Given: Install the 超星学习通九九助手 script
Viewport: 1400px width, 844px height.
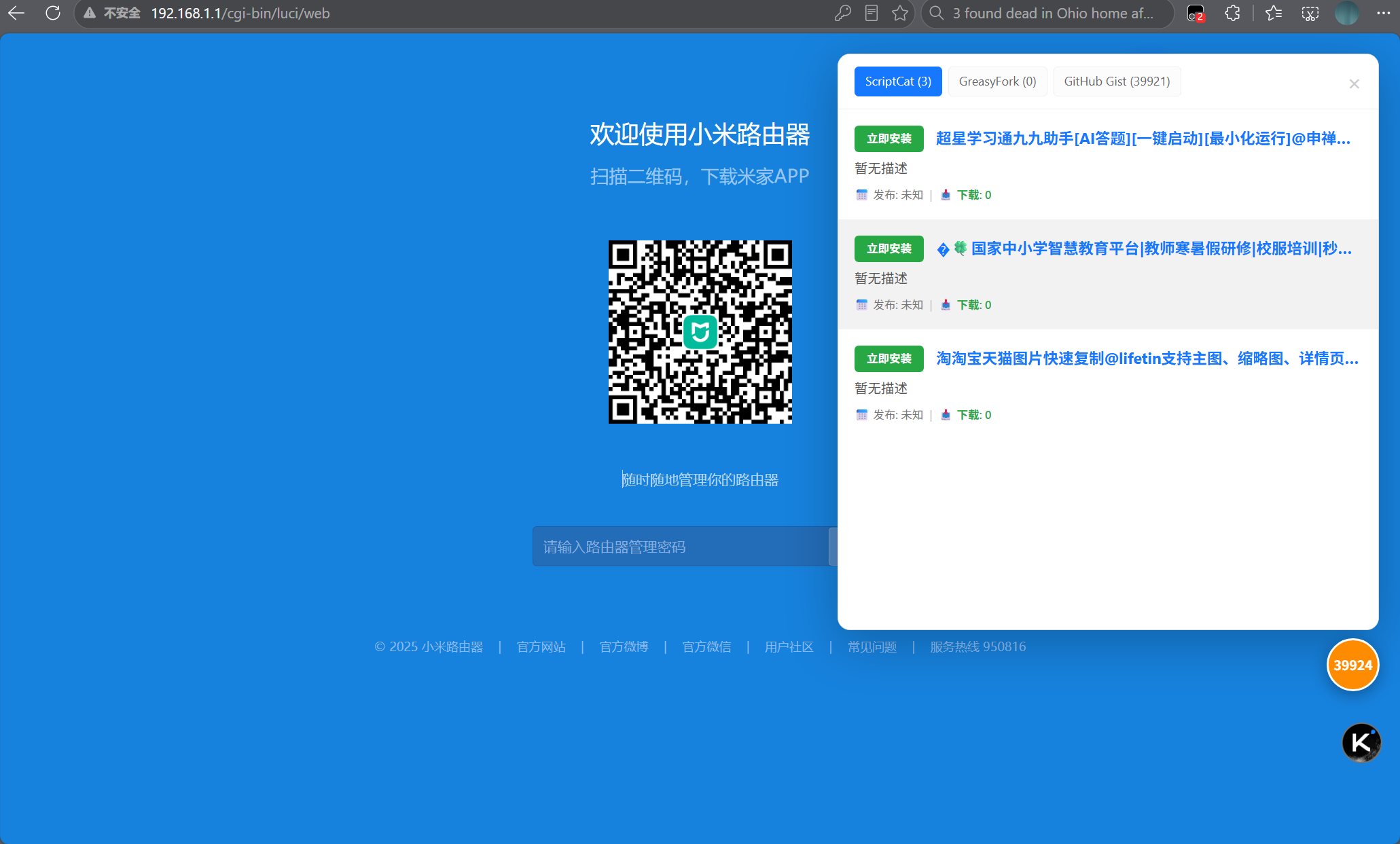Looking at the screenshot, I should [x=889, y=139].
